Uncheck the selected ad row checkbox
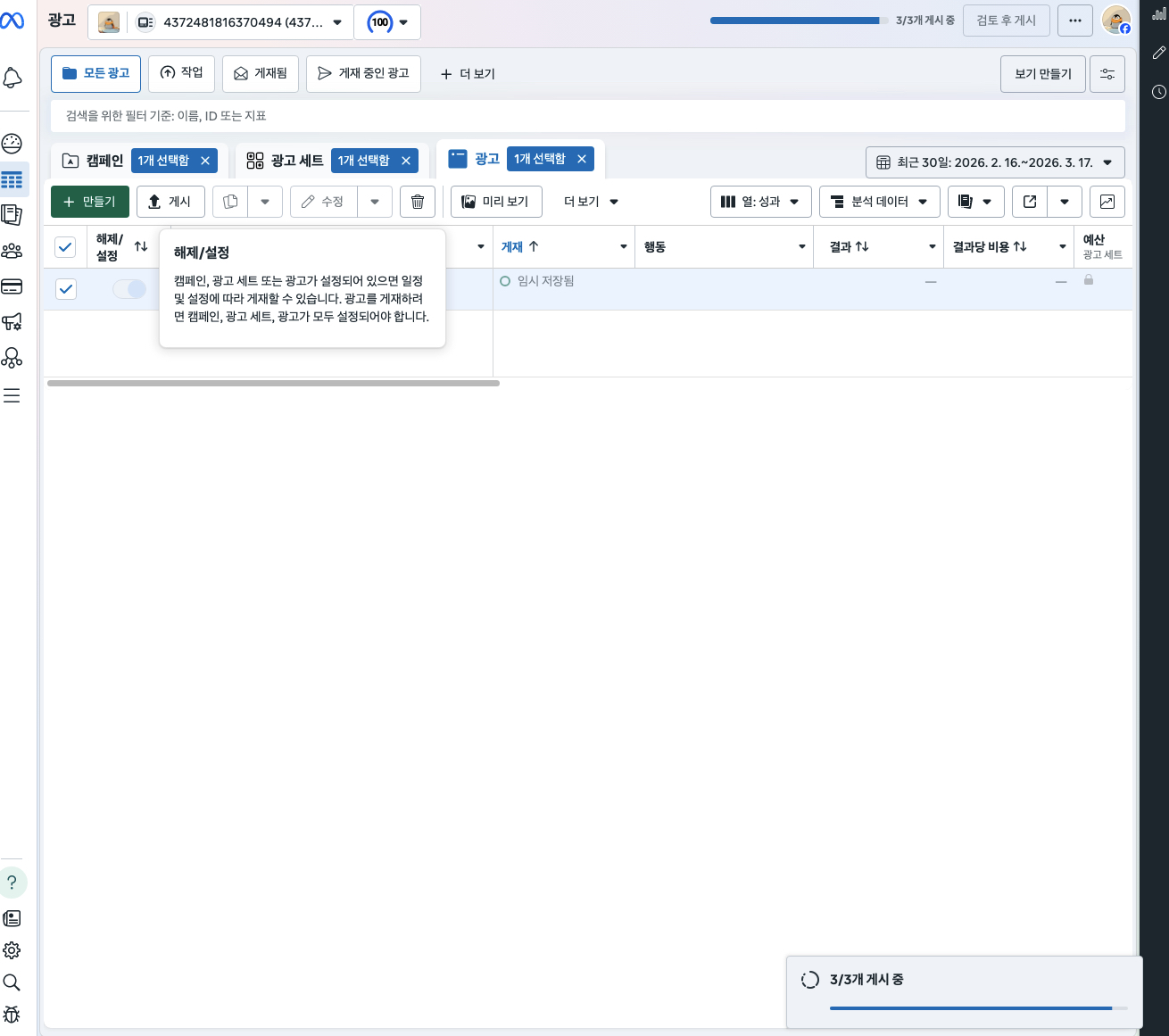Viewport: 1169px width, 1036px height. pyautogui.click(x=65, y=289)
